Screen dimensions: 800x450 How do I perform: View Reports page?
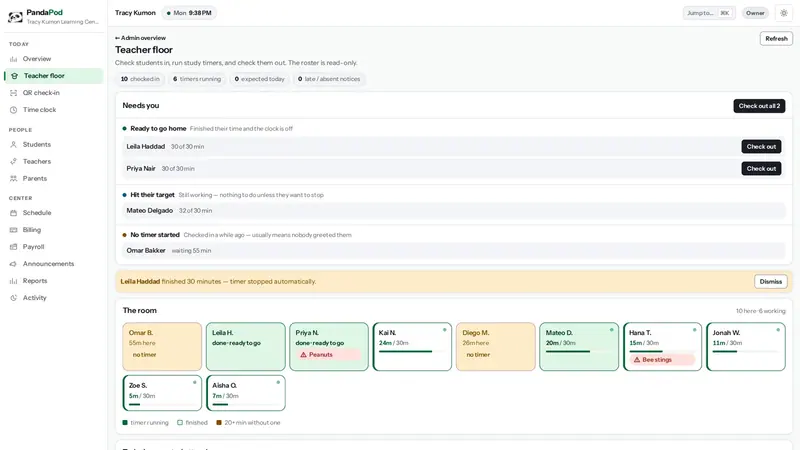[x=54, y=281]
